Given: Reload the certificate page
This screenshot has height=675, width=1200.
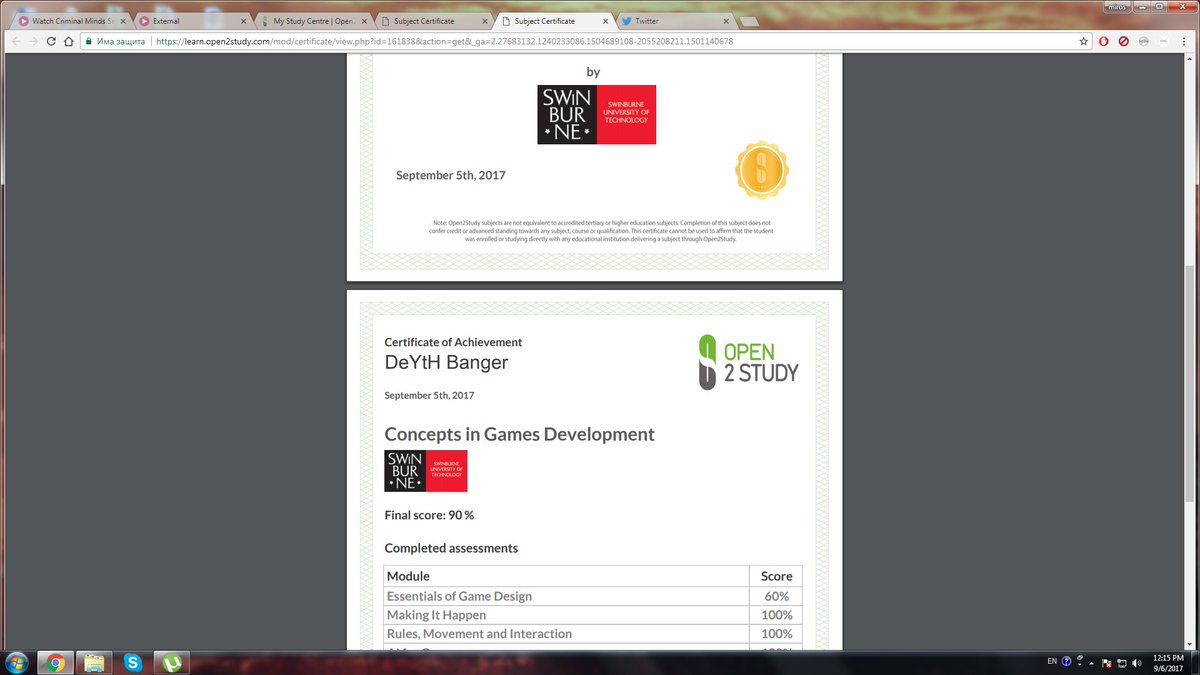Looking at the screenshot, I should 51,41.
